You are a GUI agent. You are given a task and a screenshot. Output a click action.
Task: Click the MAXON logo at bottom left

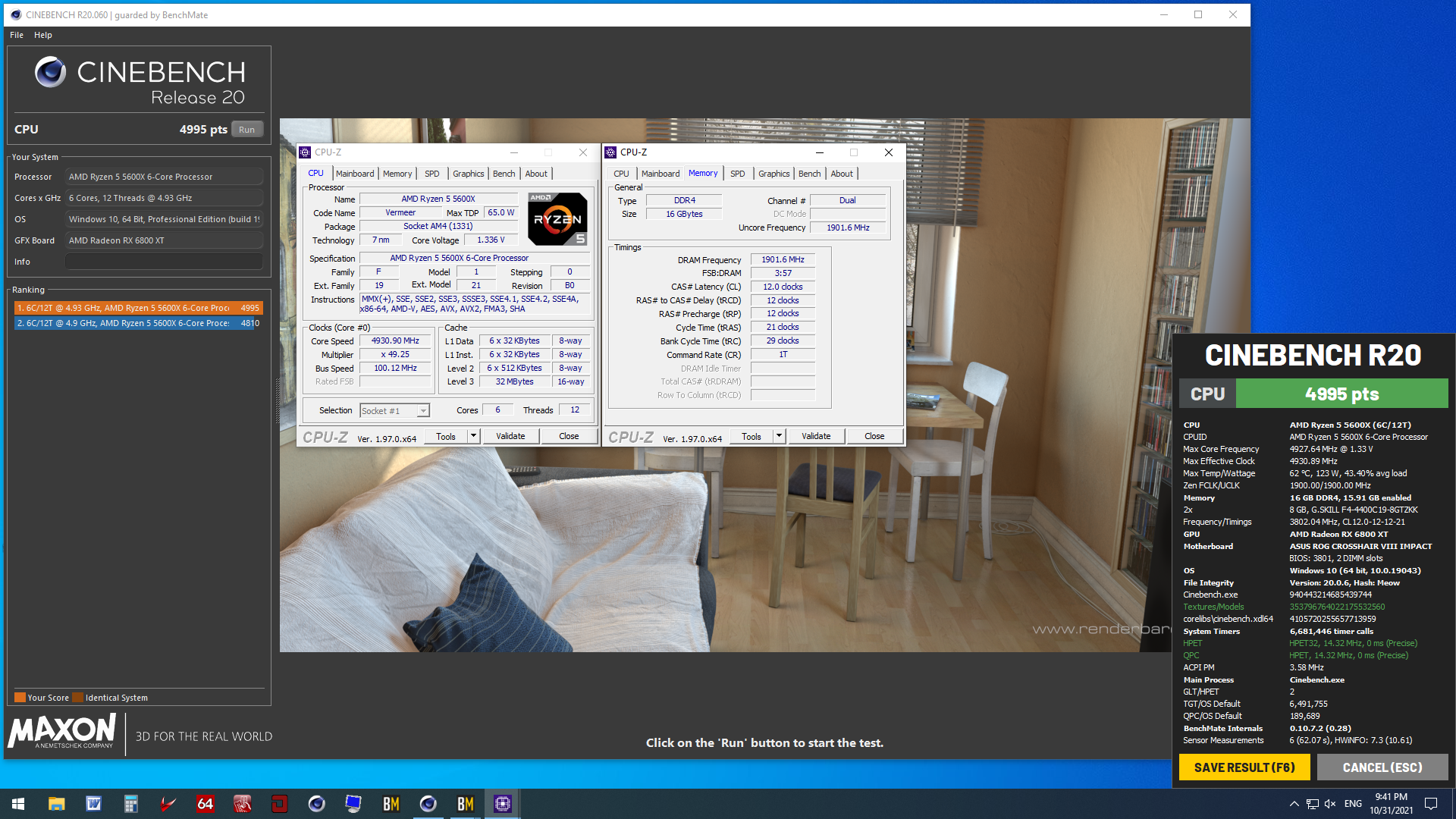pos(62,732)
